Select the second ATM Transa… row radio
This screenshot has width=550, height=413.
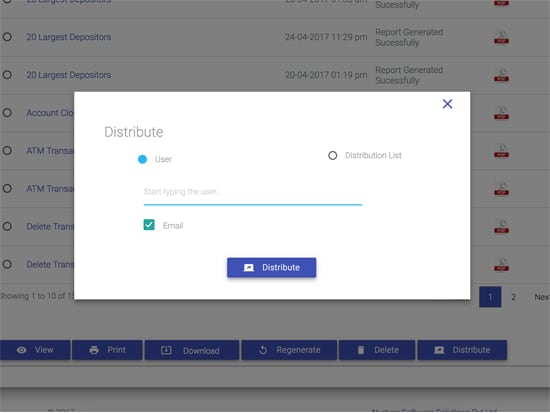(x=7, y=188)
